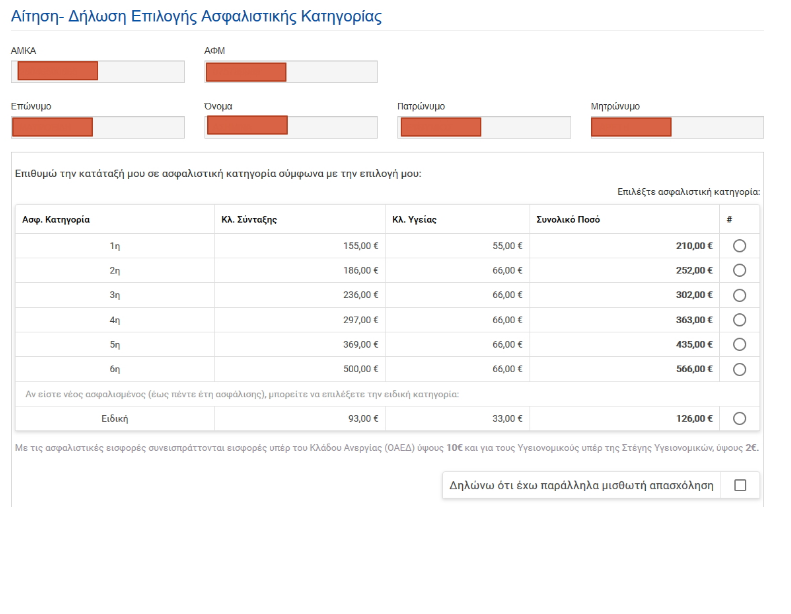Image resolution: width=791 pixels, height=614 pixels.
Task: Select the 3η insurance category option
Action: (x=739, y=295)
